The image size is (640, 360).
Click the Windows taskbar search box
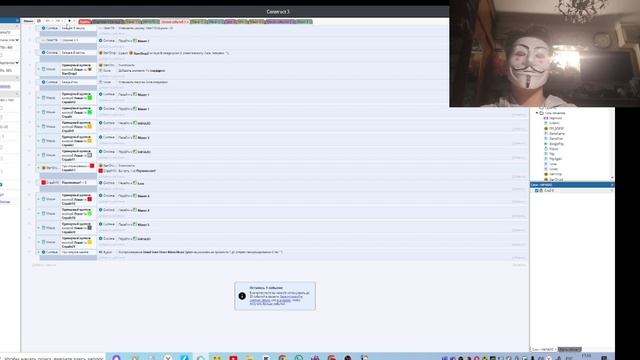pos(52,357)
